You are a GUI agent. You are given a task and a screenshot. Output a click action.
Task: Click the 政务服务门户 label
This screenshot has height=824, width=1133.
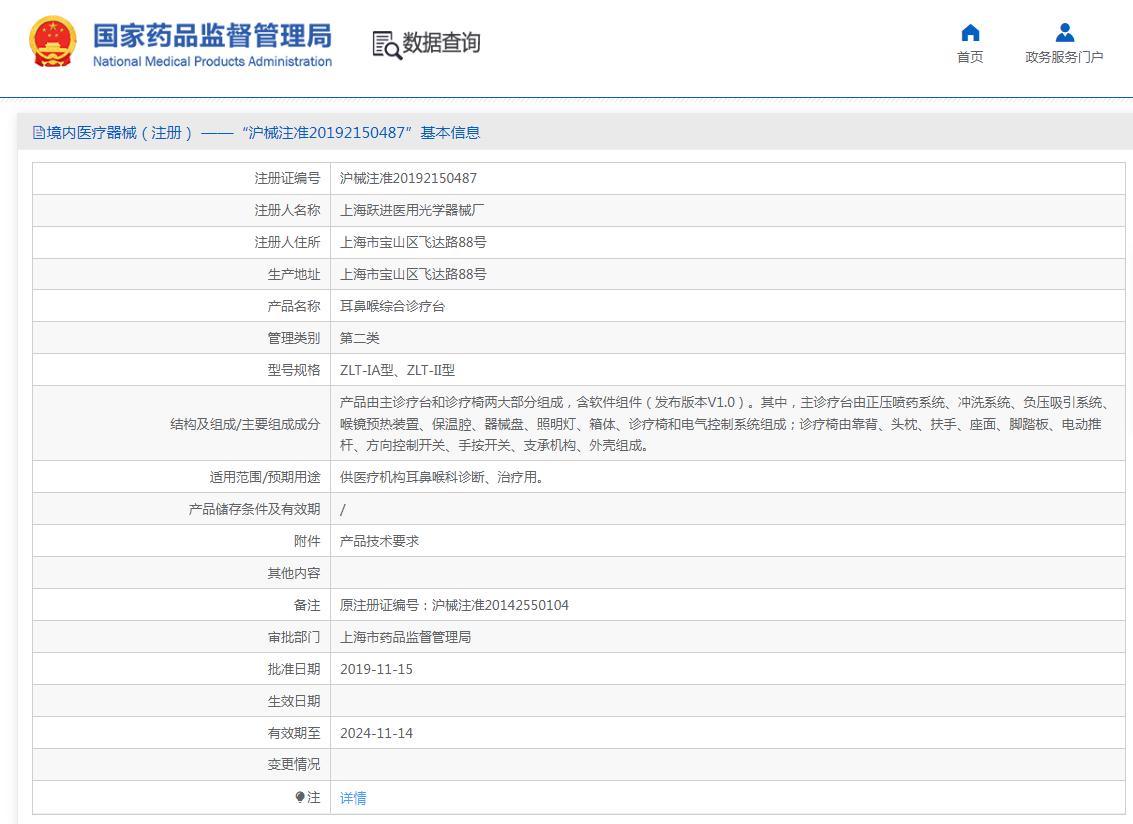click(1064, 57)
